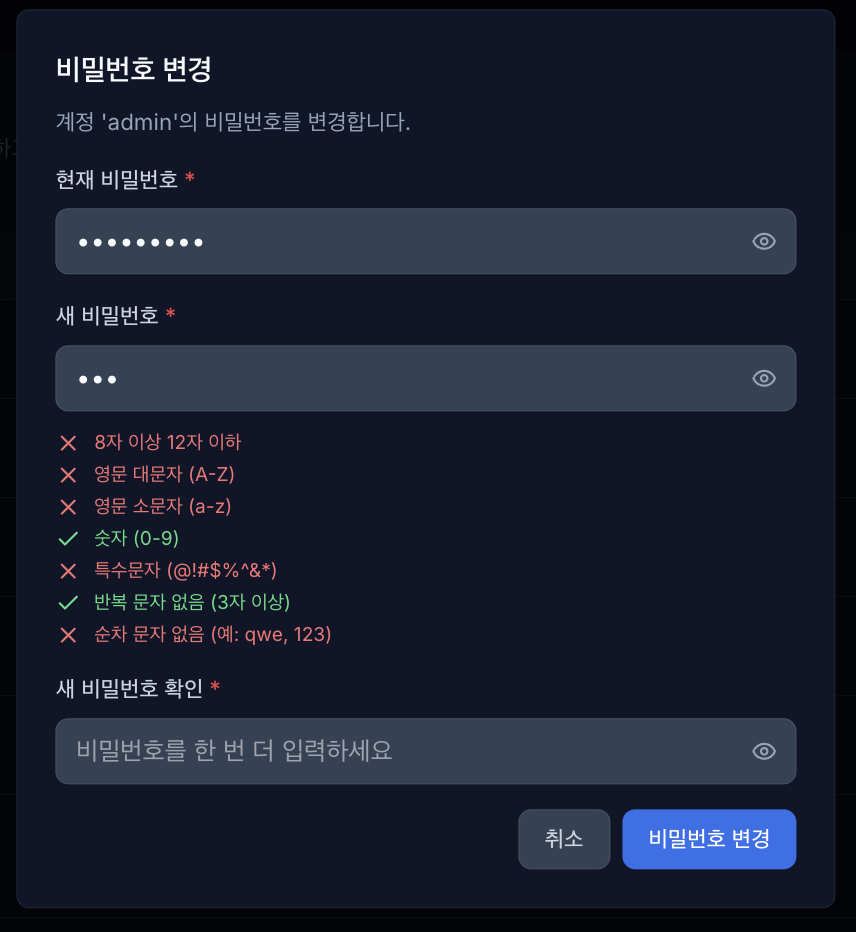
Task: Click the '비밀번호를 한 번 더 입력하세요' field
Action: tap(400, 751)
